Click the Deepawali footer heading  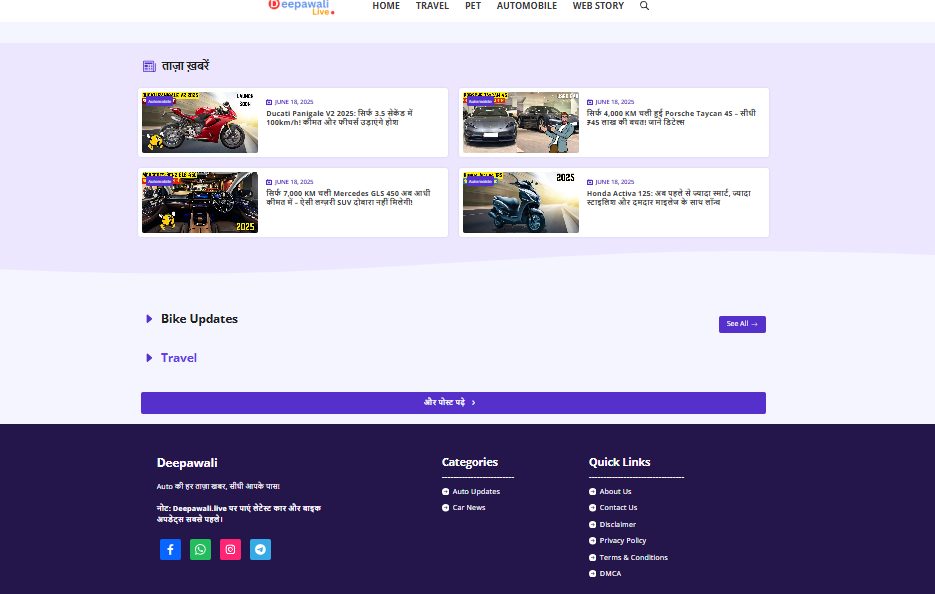click(187, 463)
